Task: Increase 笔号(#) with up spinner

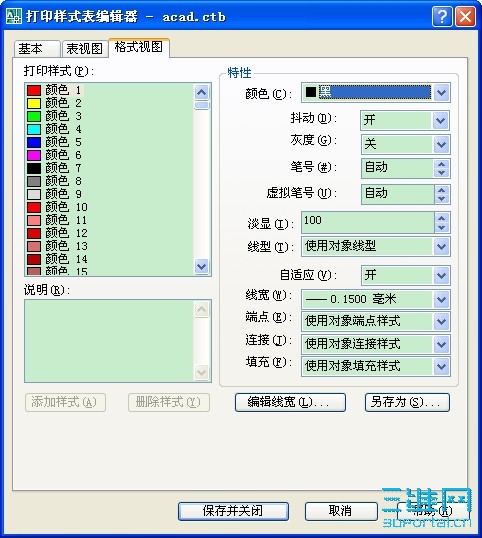Action: click(442, 164)
